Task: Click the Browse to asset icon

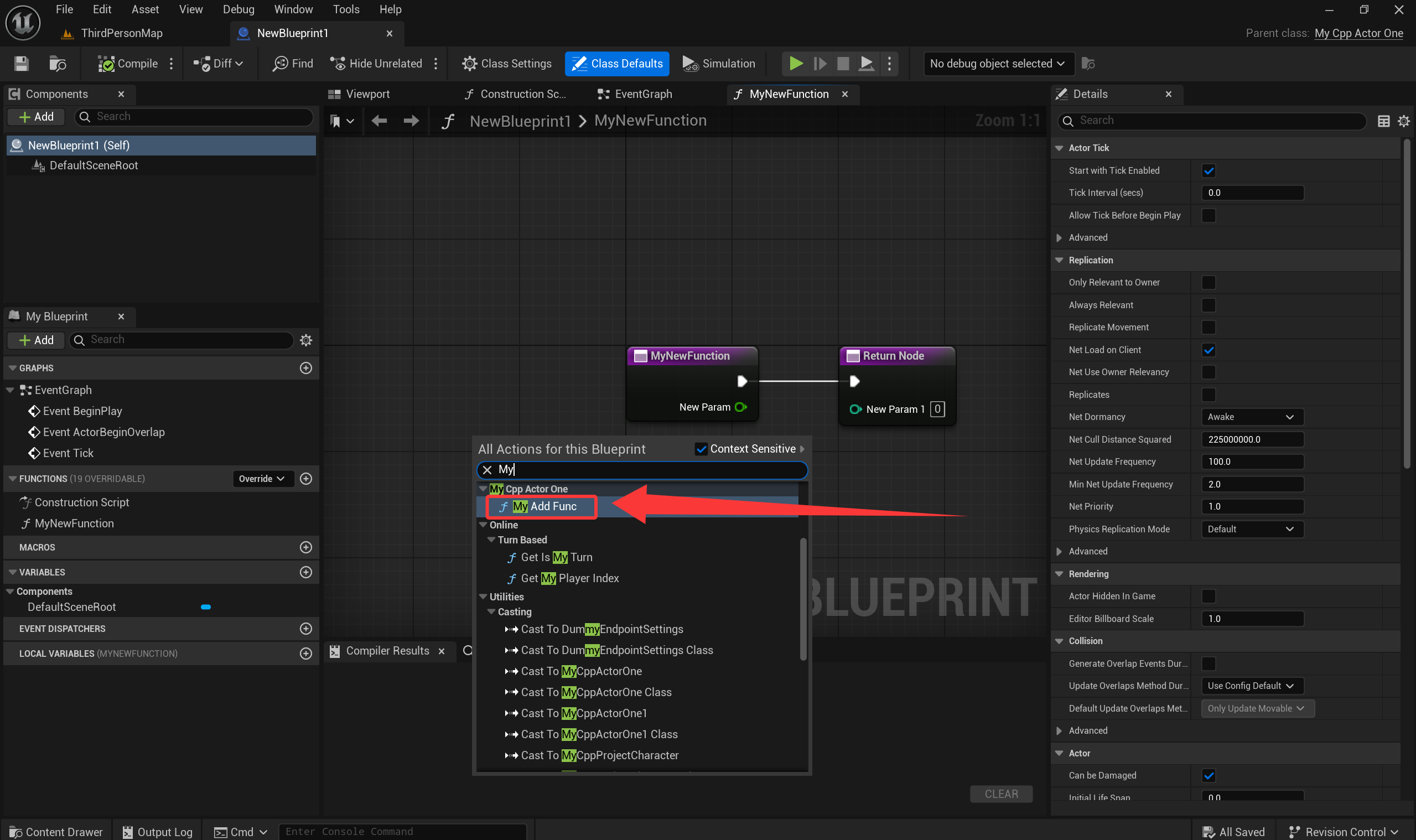Action: point(57,64)
